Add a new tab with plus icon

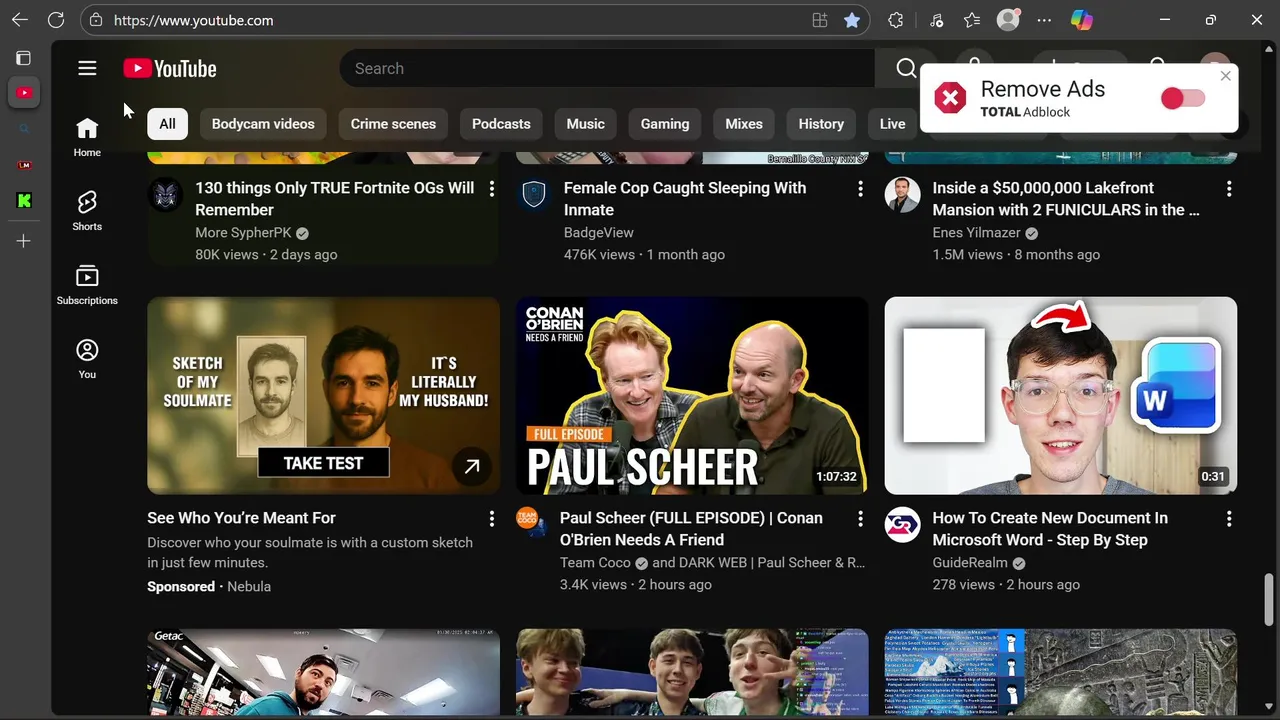[x=24, y=241]
